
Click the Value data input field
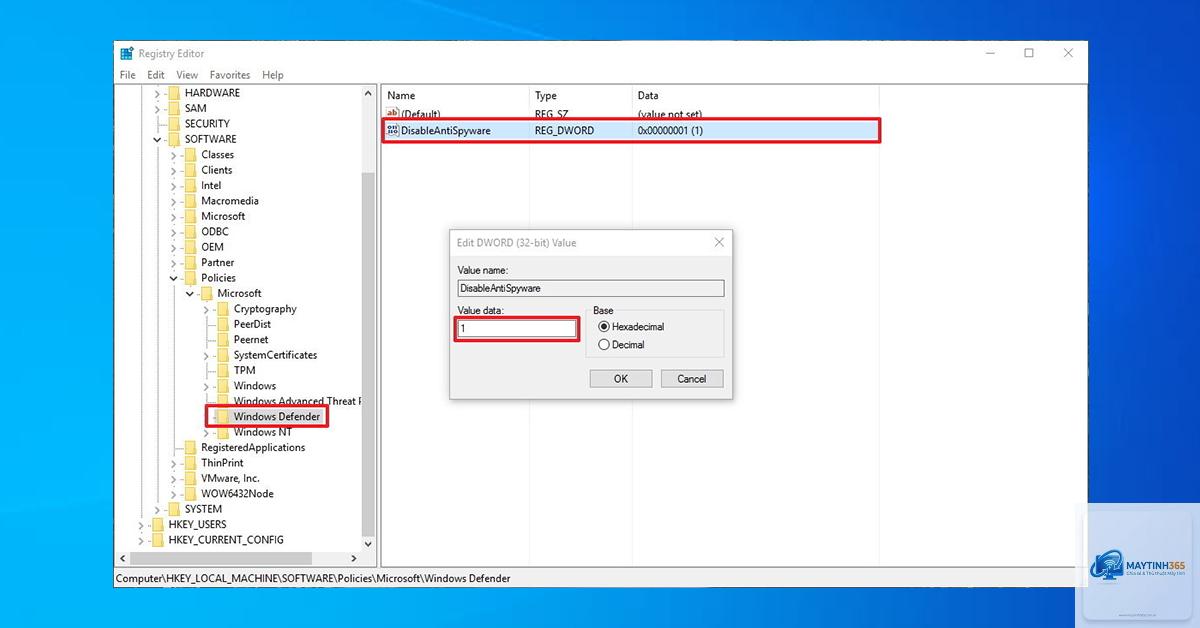point(517,328)
